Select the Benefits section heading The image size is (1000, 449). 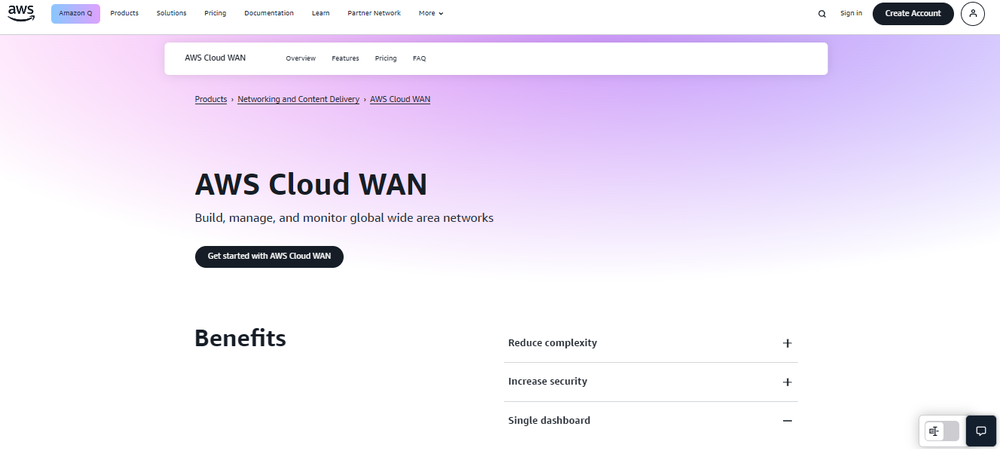[x=240, y=338]
